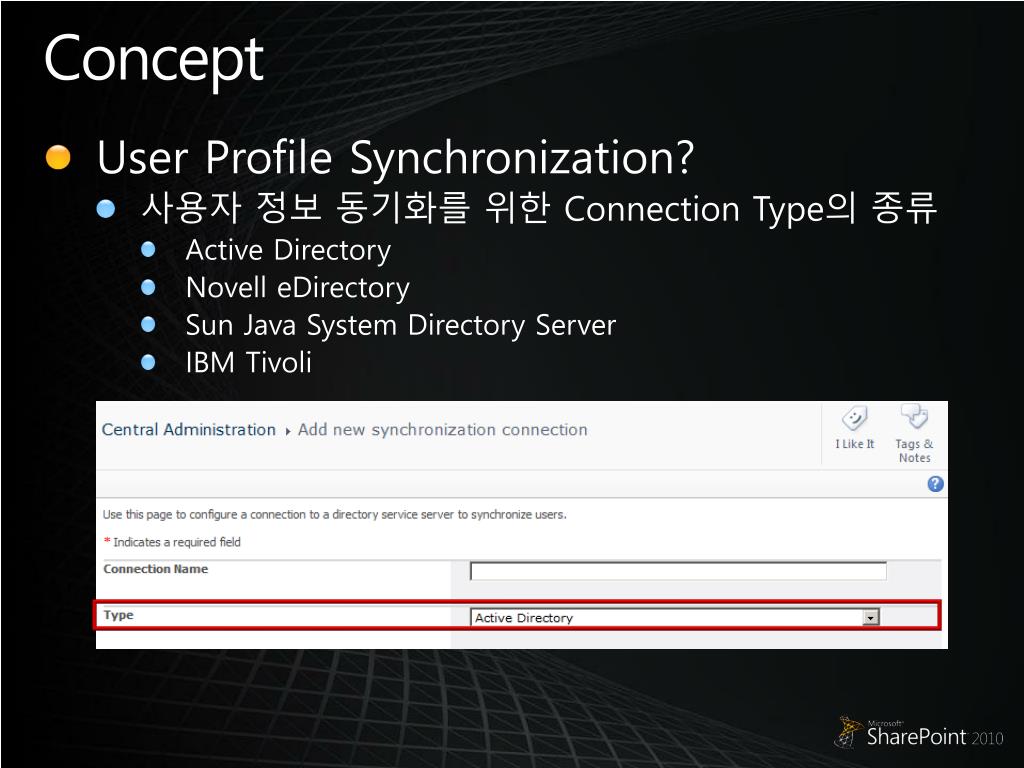
Task: Click the 'Concept' slide title
Action: pos(153,61)
